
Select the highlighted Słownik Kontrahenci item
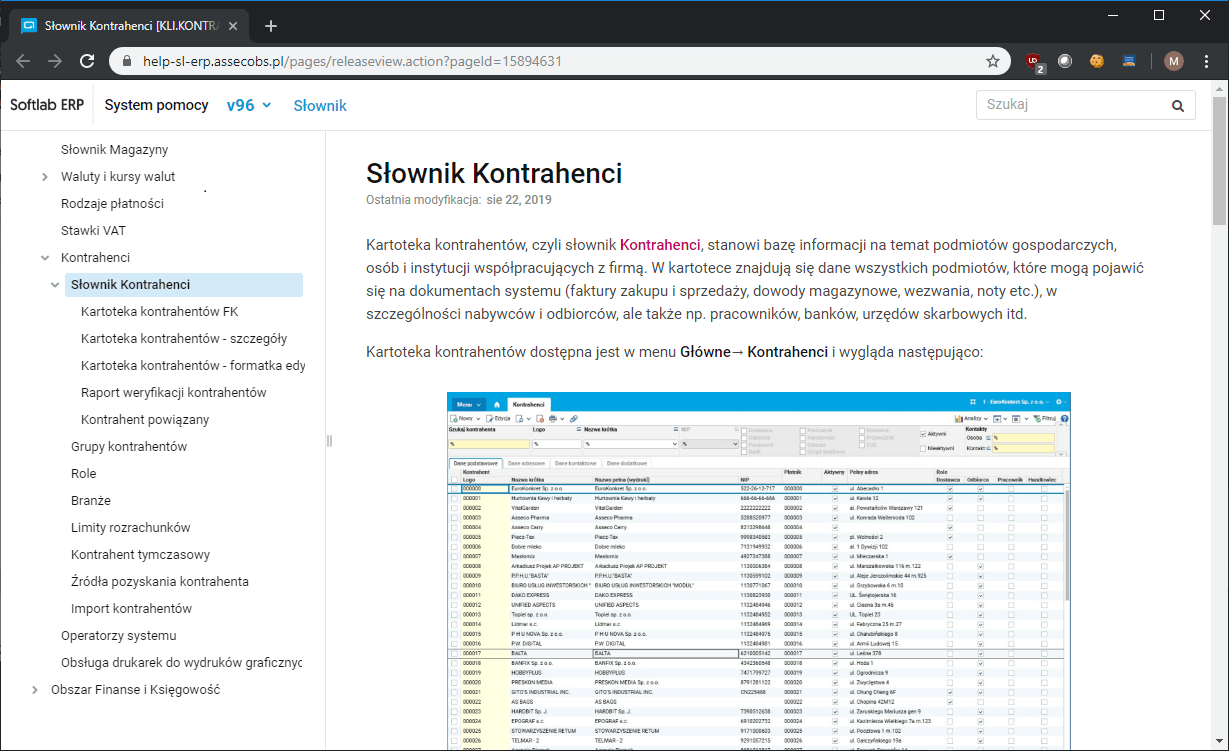point(184,285)
